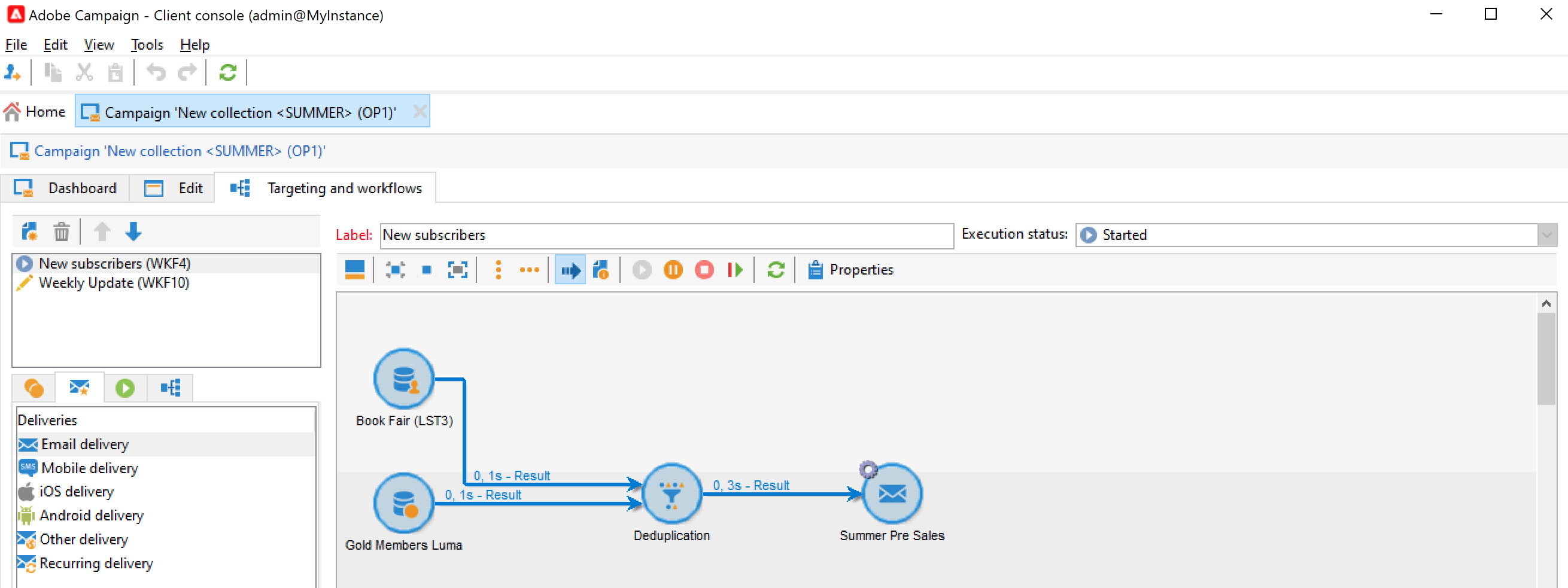Click the gear badge on Summer Pre Sales
The width and height of the screenshot is (1568, 588).
868,470
